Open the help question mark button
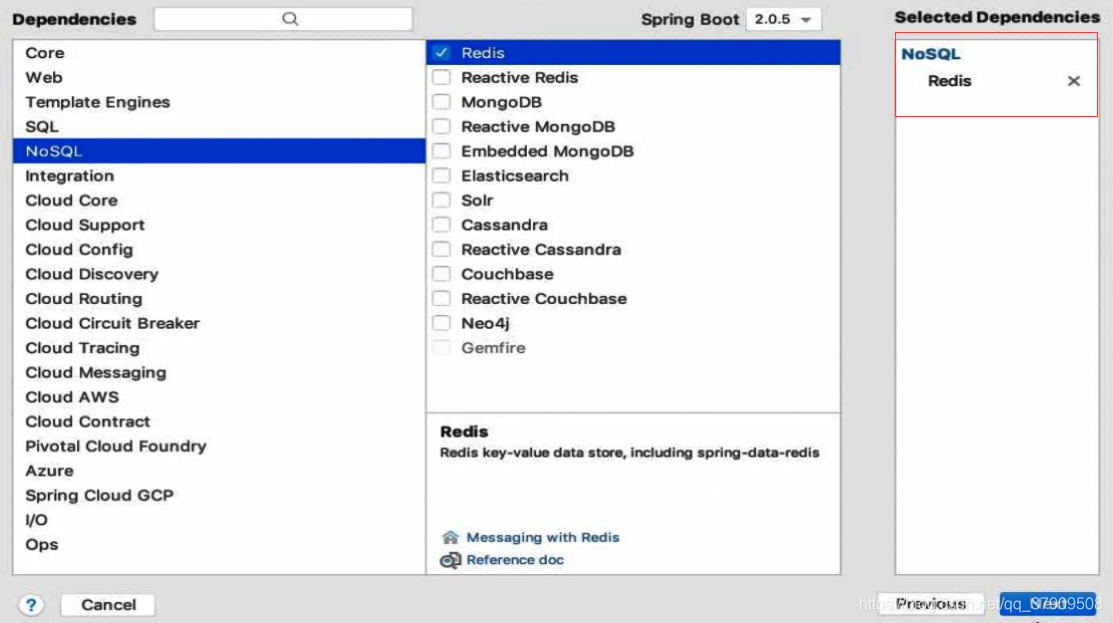 click(31, 605)
